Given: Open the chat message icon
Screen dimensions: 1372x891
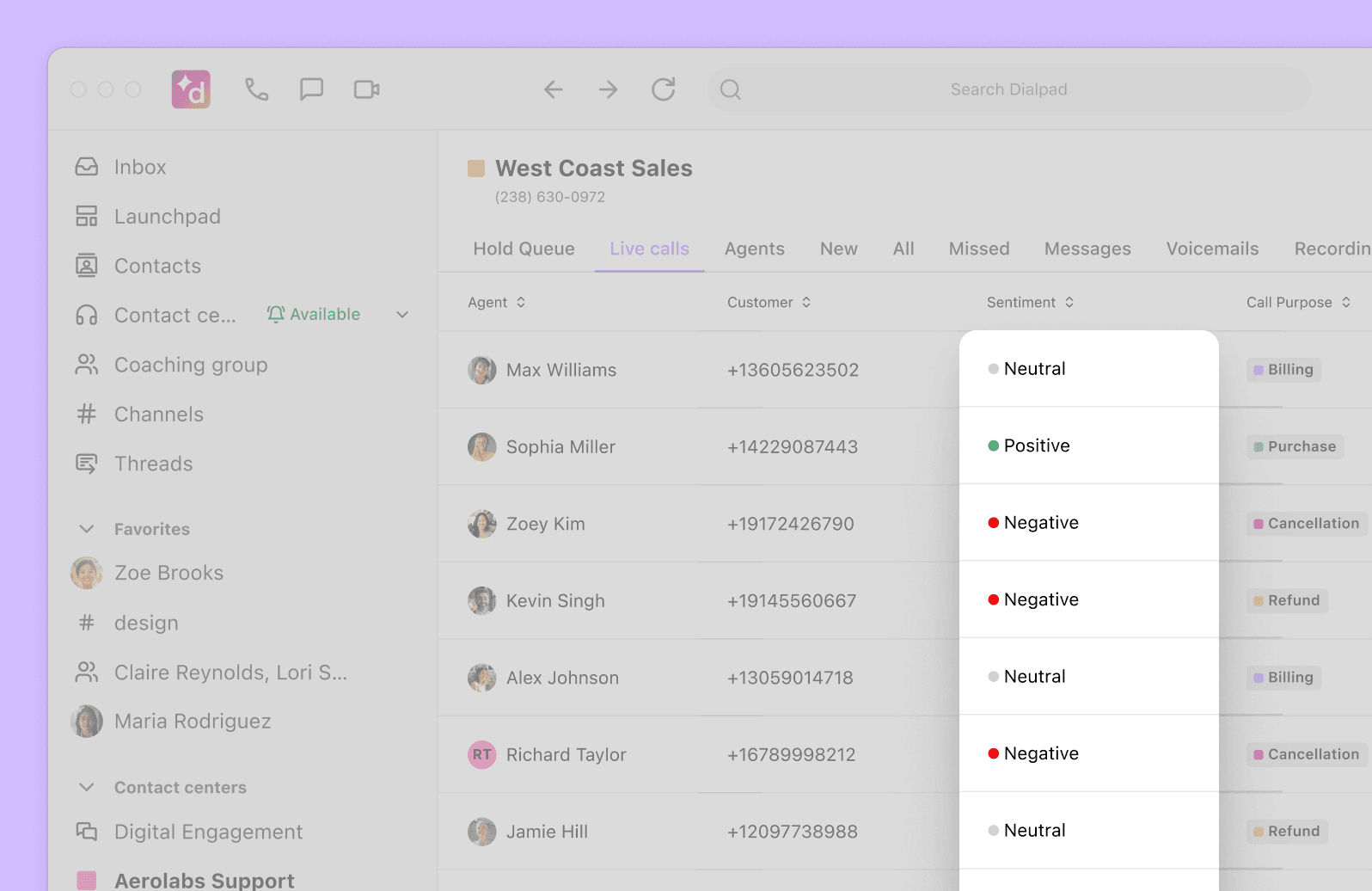Looking at the screenshot, I should coord(311,89).
